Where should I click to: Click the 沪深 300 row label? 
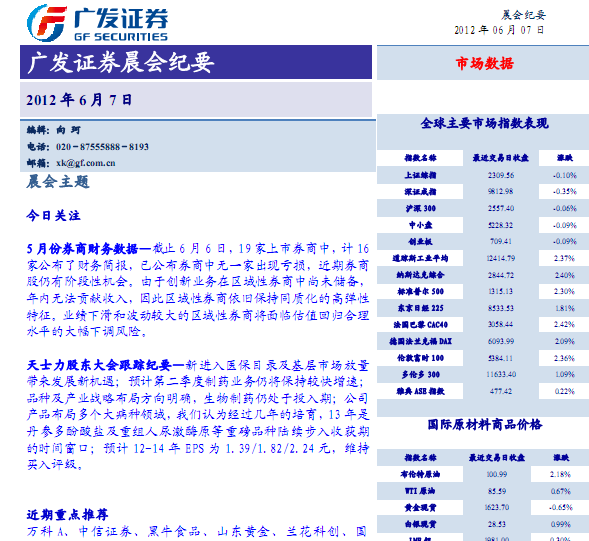tap(420, 209)
